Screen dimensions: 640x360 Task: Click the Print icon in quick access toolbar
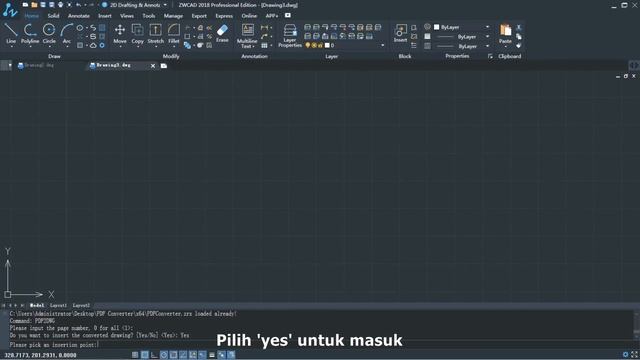click(60, 5)
